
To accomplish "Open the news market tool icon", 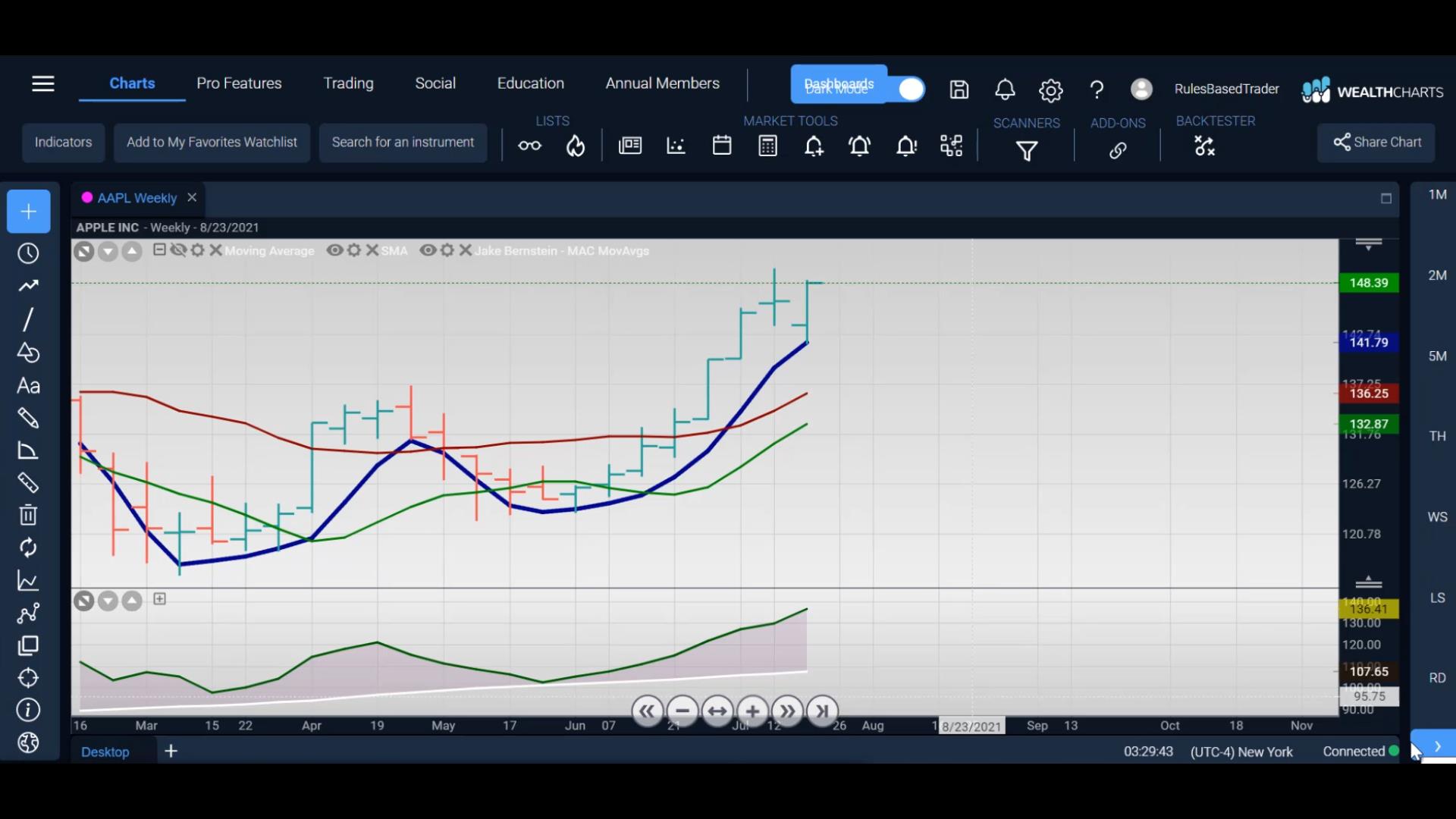I will point(630,146).
